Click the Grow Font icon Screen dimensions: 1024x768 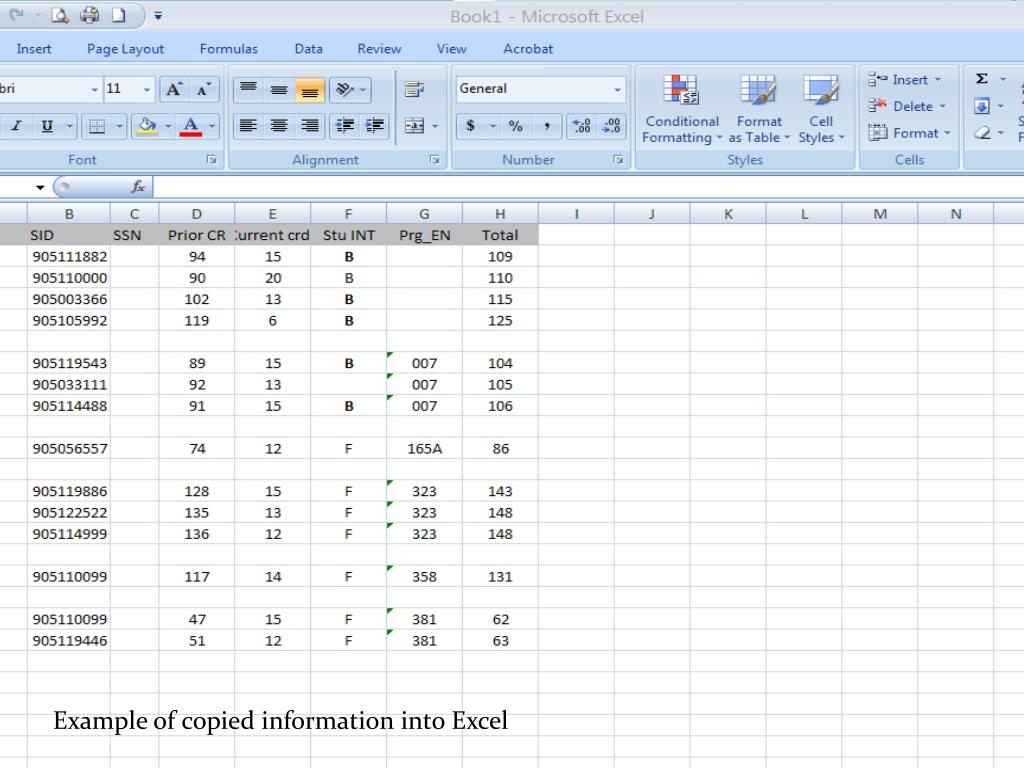click(x=174, y=89)
